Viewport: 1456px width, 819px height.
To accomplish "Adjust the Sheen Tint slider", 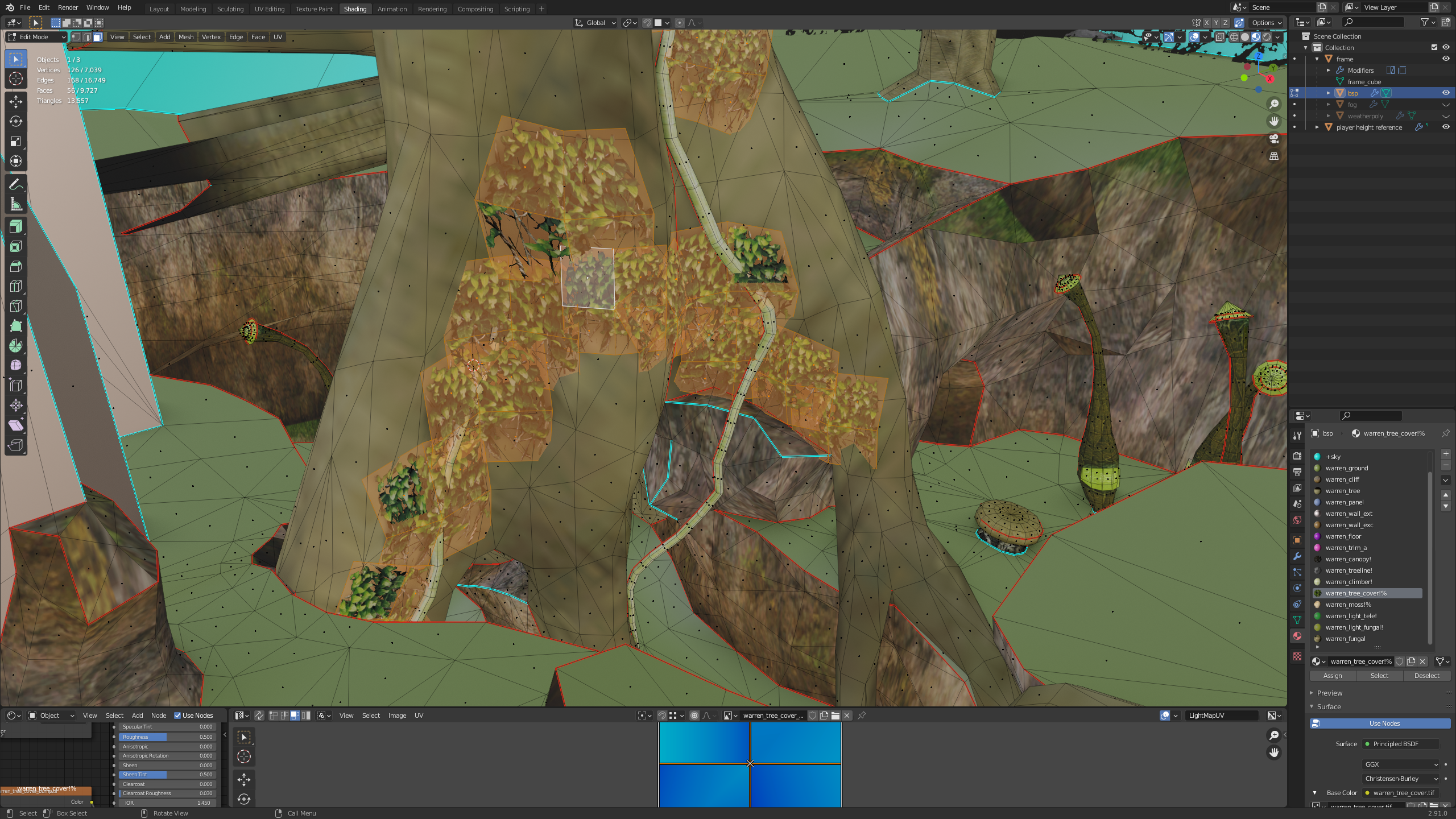I will pos(167,775).
